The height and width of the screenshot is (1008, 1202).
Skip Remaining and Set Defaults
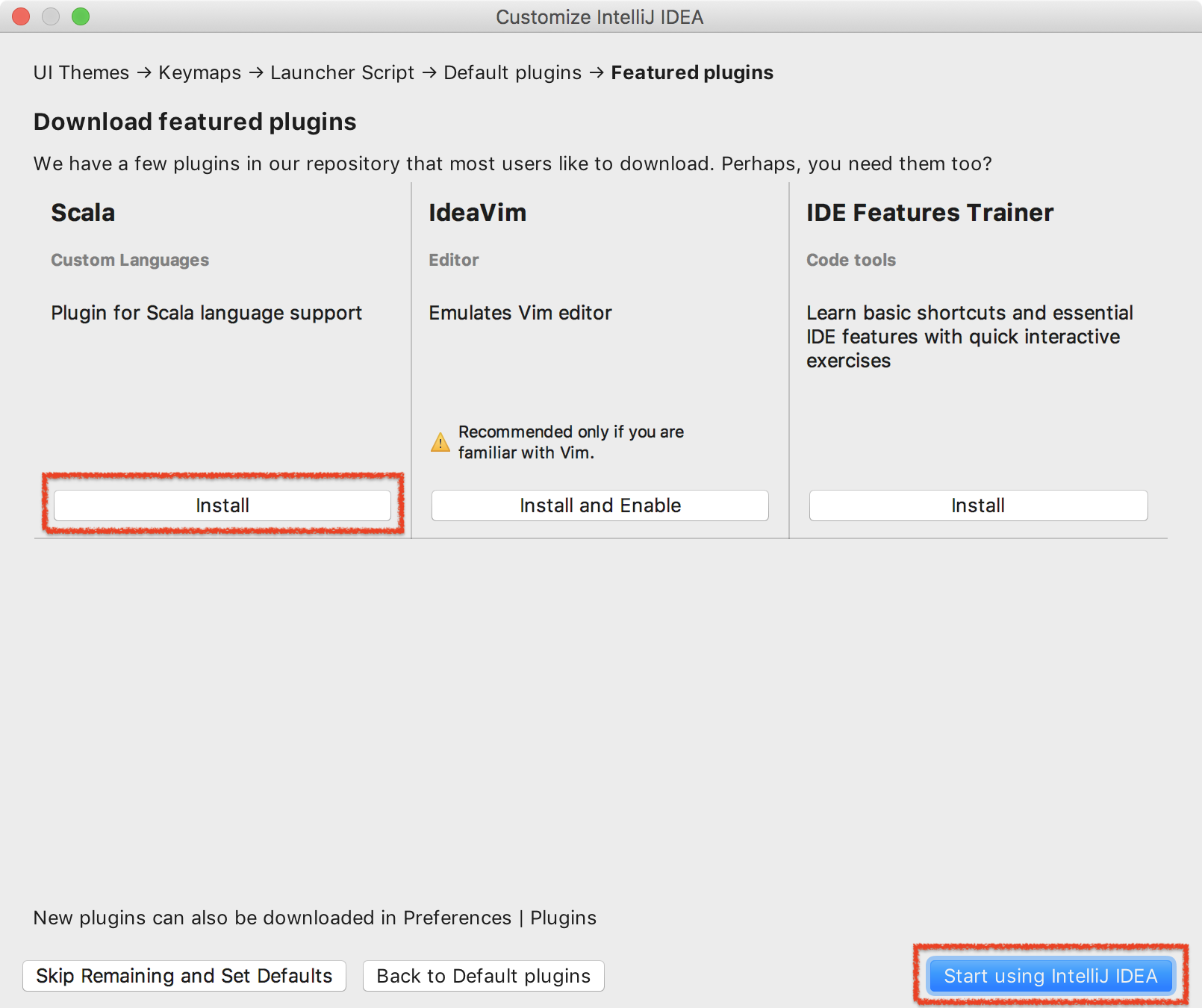[184, 976]
